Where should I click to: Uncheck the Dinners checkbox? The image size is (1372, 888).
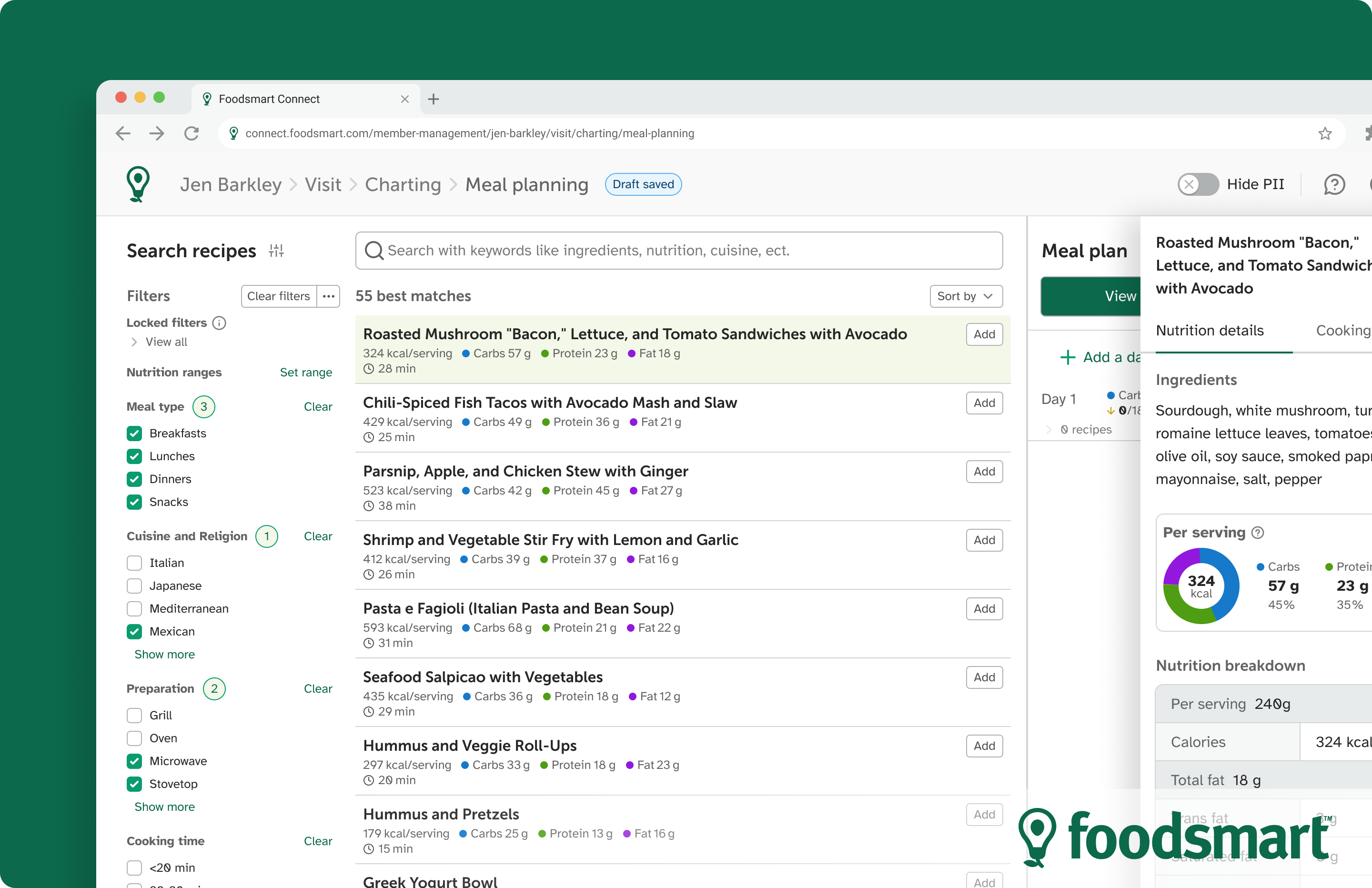[134, 479]
